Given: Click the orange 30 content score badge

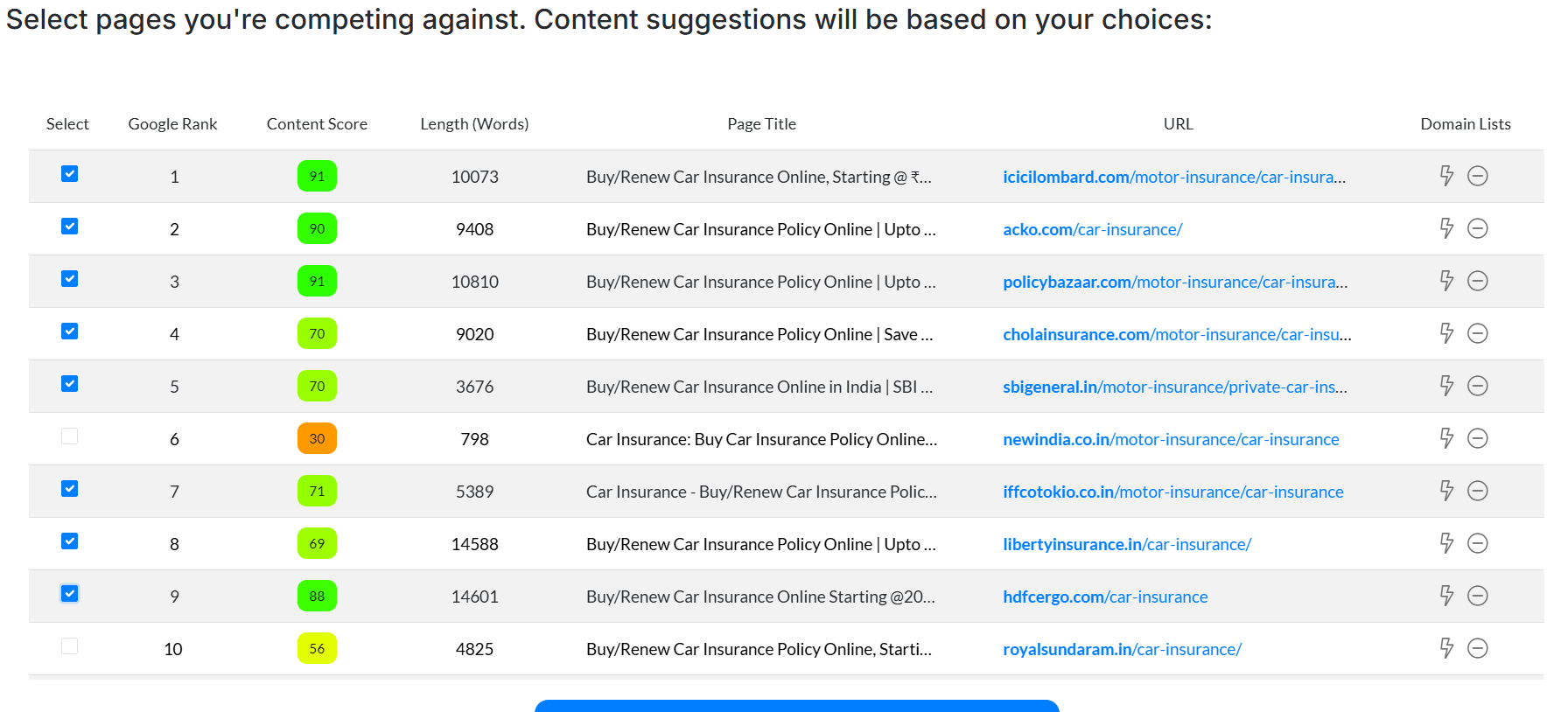Looking at the screenshot, I should 317,438.
